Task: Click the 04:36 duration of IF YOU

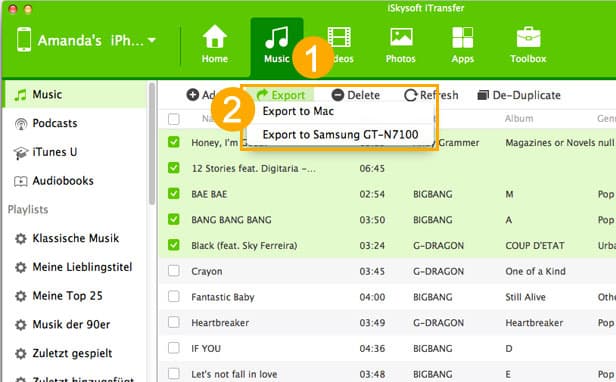Action: click(x=372, y=349)
